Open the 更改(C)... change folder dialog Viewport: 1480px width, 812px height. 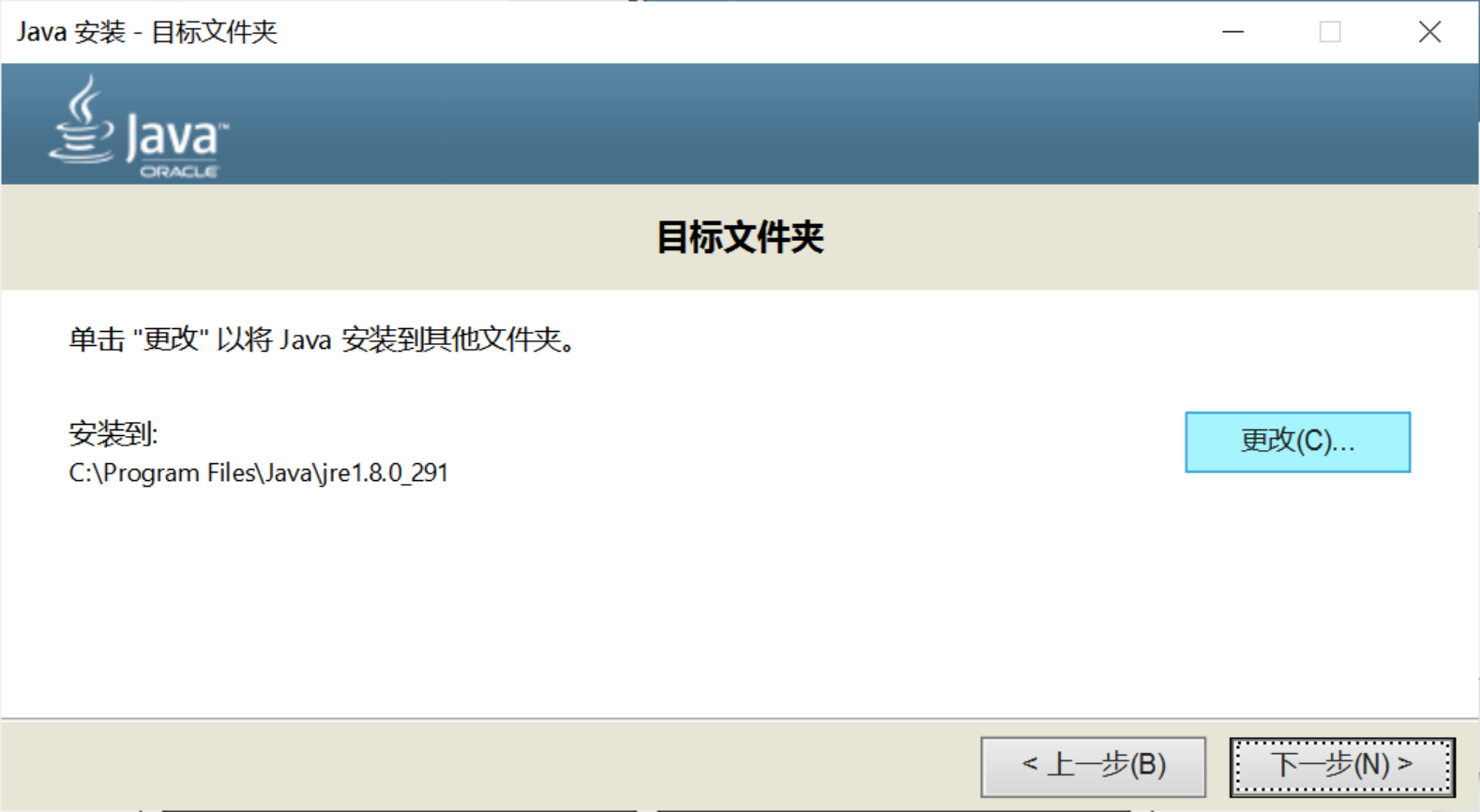[x=1298, y=442]
